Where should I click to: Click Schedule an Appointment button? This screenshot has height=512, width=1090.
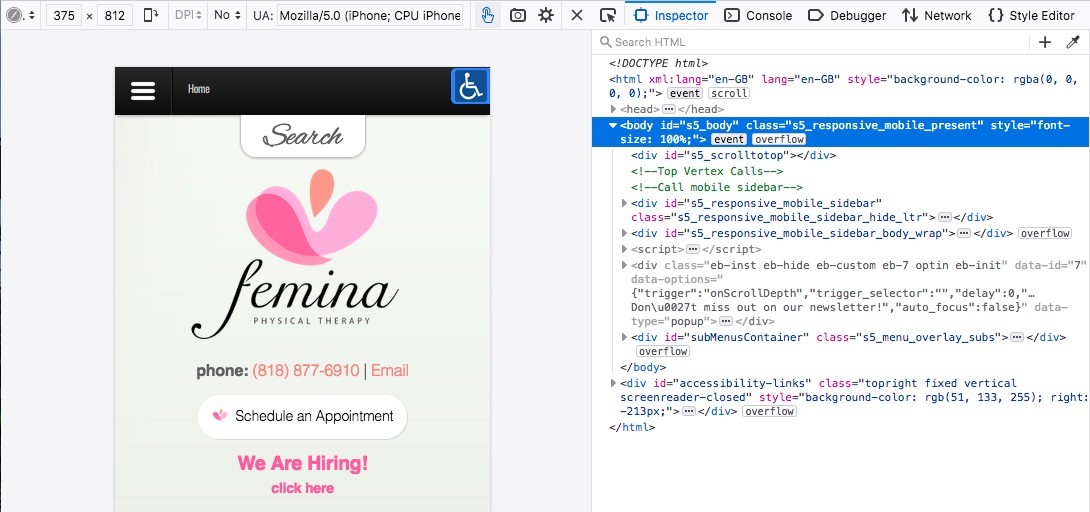pyautogui.click(x=302, y=416)
